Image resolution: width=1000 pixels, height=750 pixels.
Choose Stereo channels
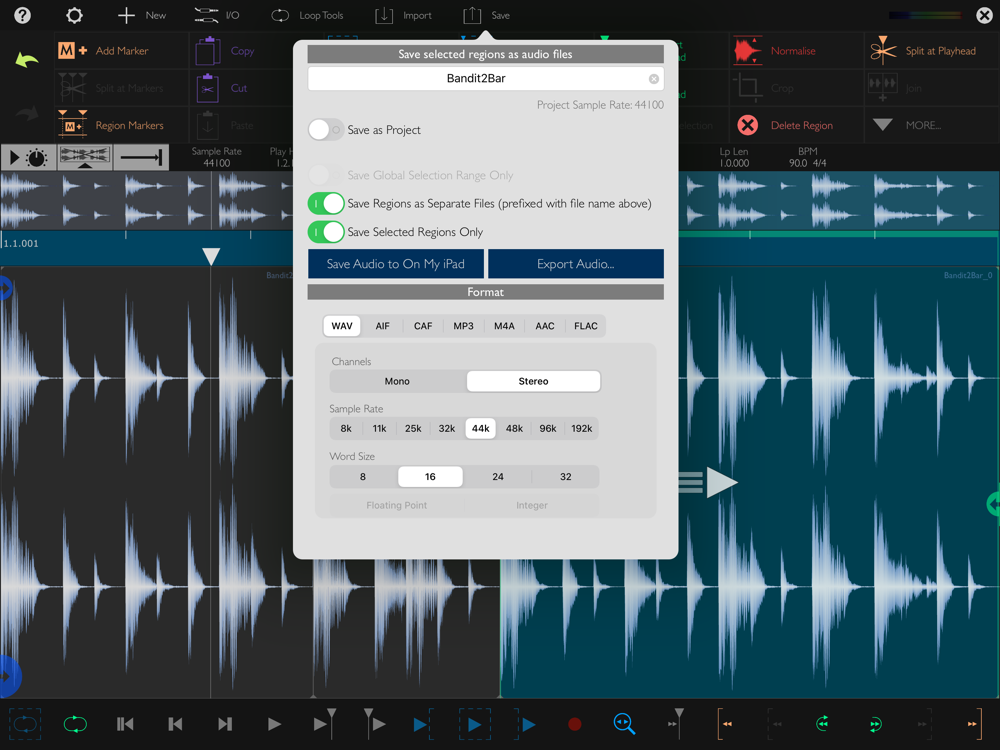[533, 381]
